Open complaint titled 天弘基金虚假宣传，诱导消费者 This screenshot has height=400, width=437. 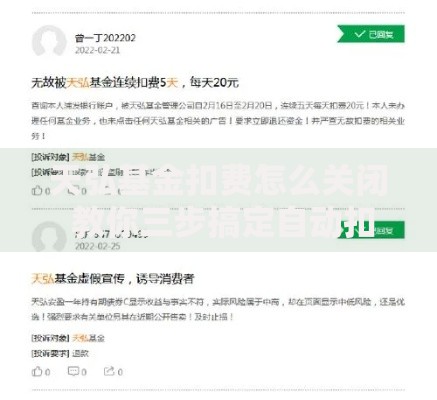coord(113,279)
